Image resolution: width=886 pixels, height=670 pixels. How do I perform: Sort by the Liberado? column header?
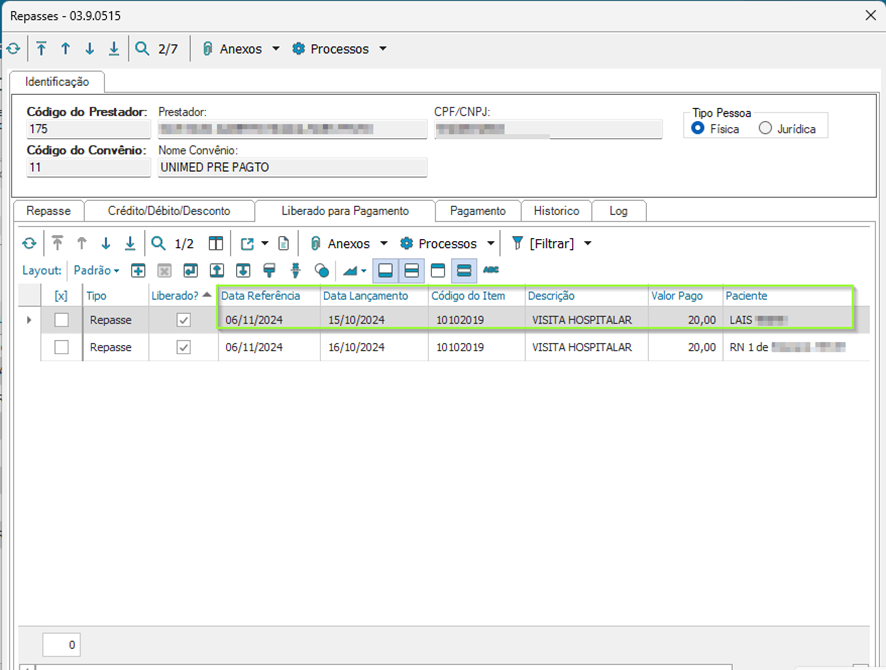click(182, 296)
